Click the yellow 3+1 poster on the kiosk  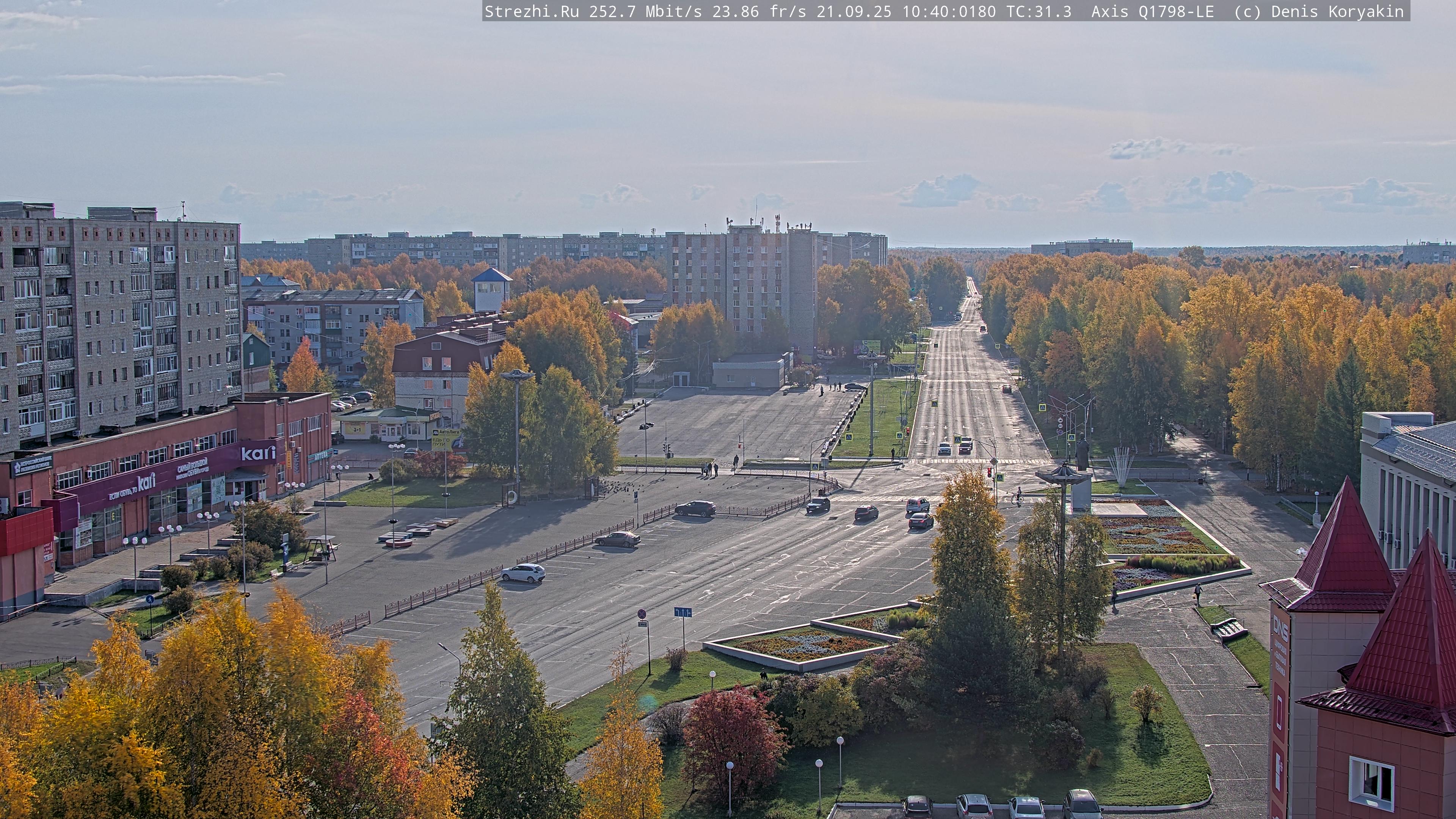[x=357, y=429]
